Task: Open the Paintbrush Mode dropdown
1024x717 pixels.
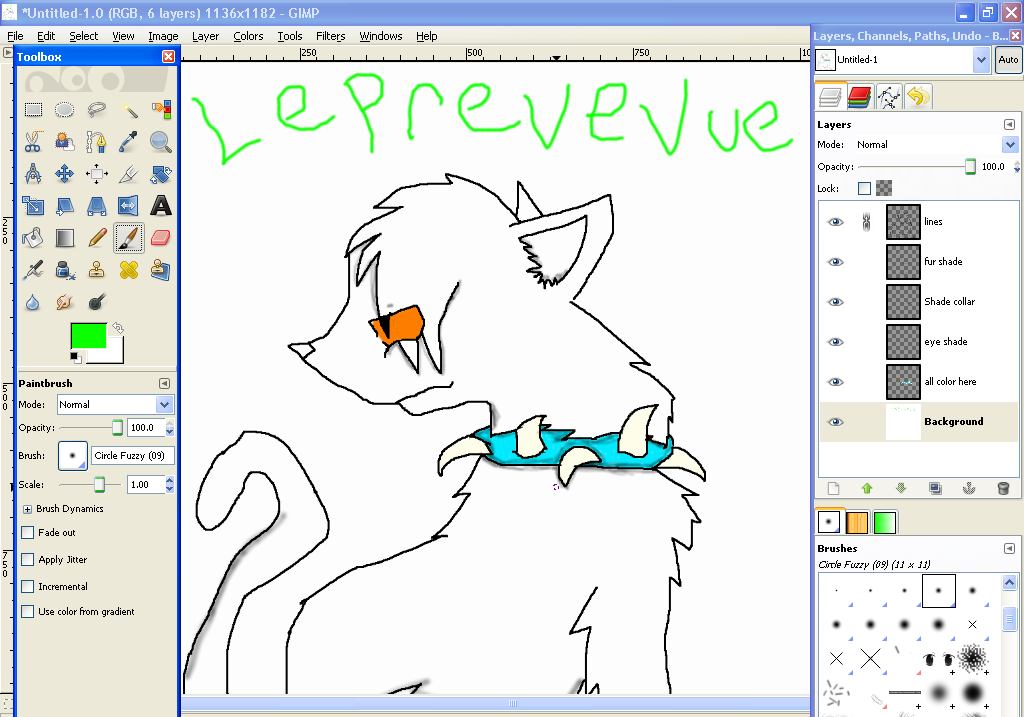Action: pyautogui.click(x=116, y=404)
